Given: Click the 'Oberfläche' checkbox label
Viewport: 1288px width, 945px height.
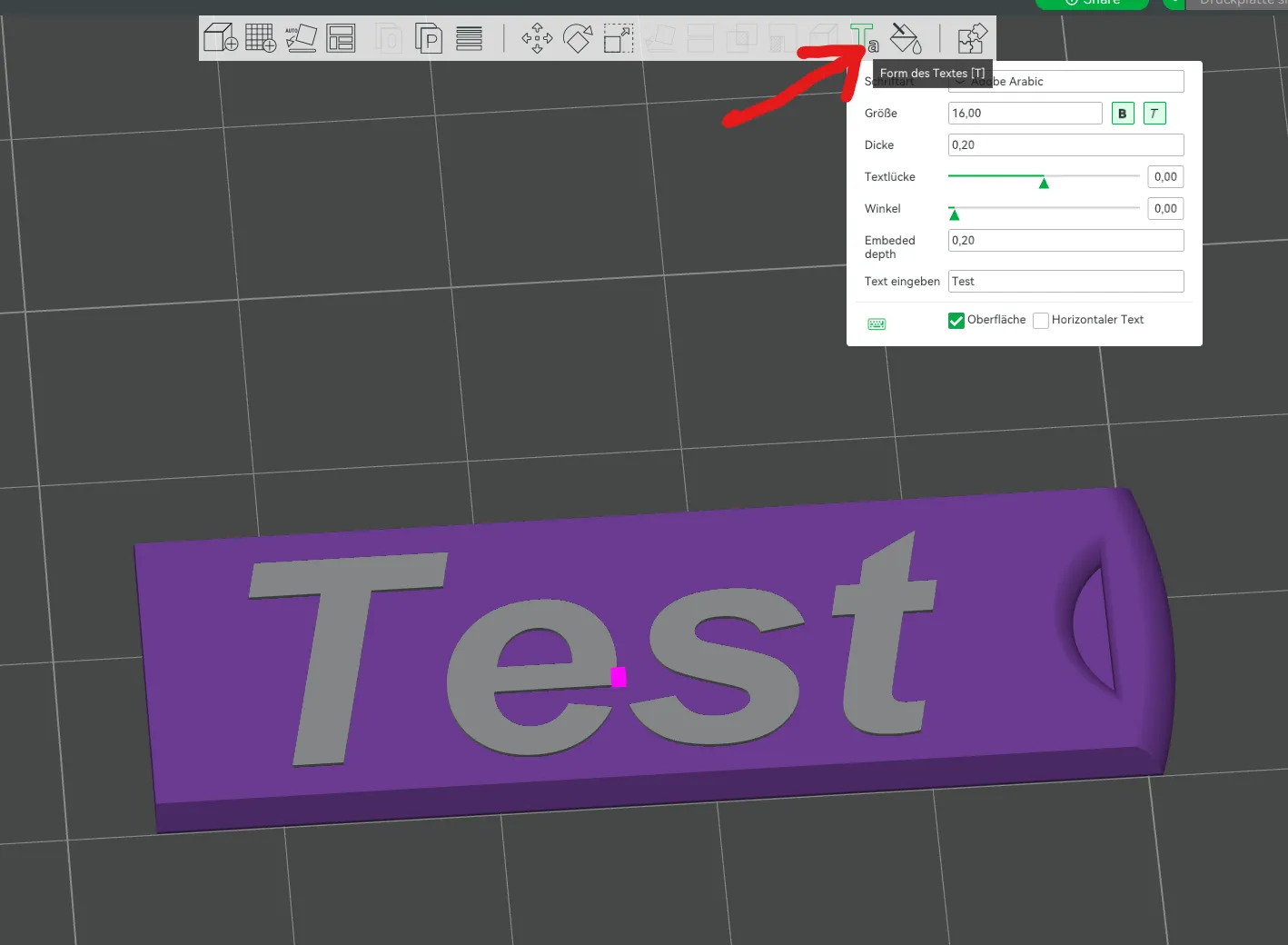Looking at the screenshot, I should coord(996,320).
